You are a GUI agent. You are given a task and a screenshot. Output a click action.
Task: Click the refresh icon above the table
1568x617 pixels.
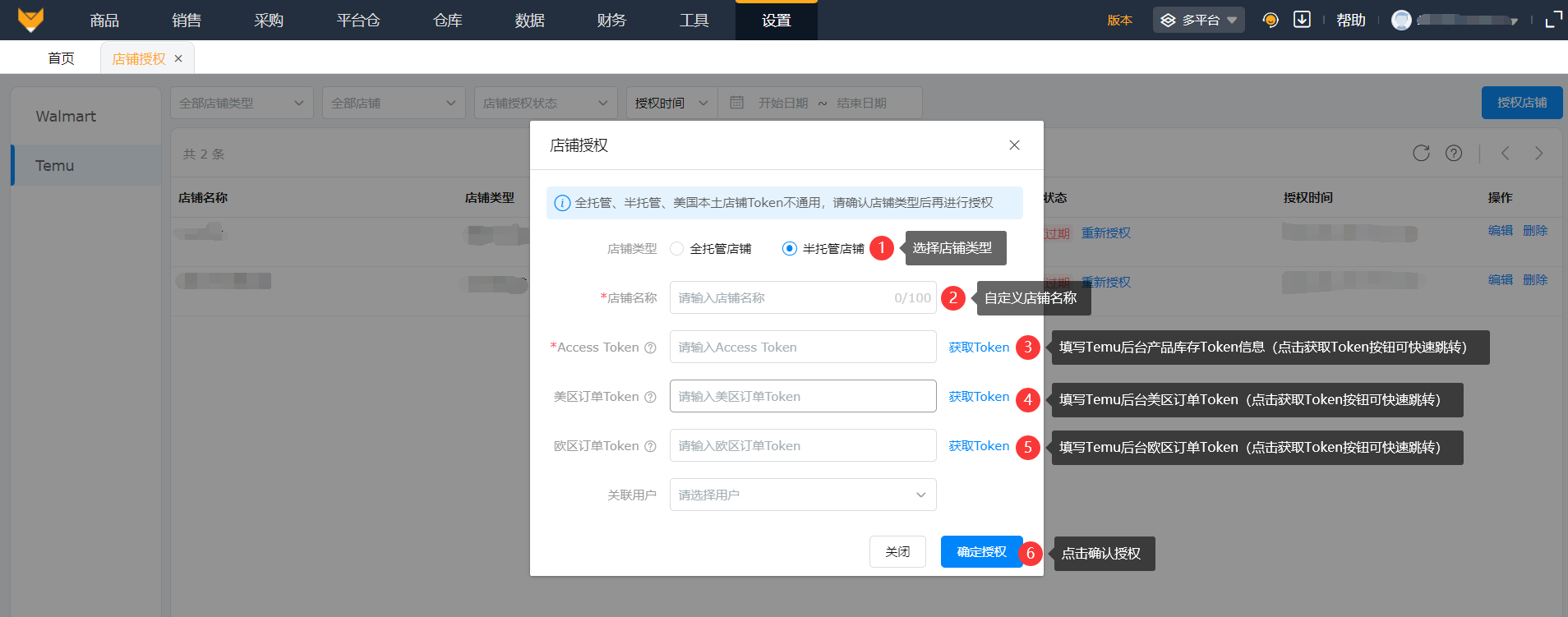(x=1421, y=154)
